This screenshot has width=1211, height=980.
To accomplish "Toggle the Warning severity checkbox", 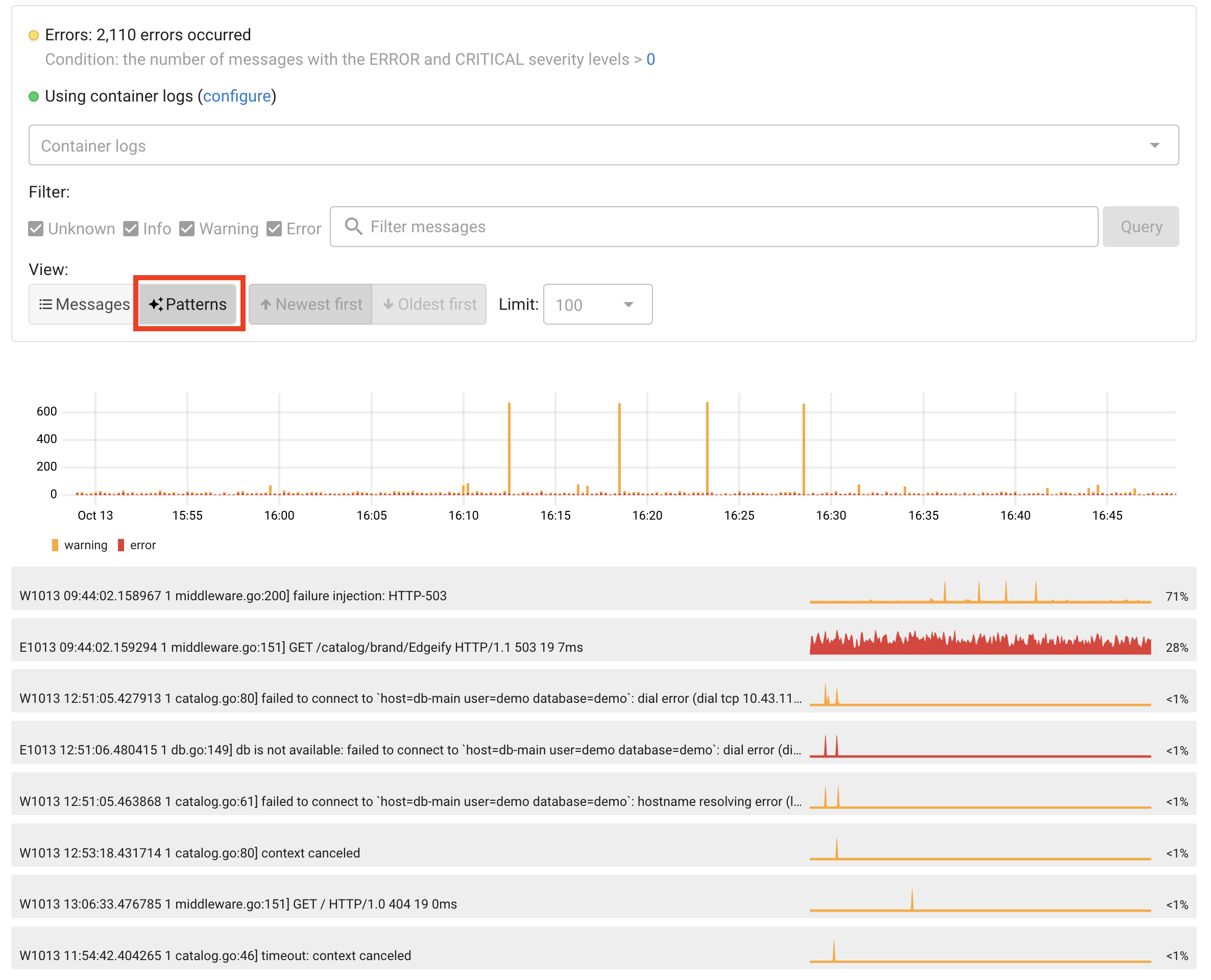I will pyautogui.click(x=187, y=229).
